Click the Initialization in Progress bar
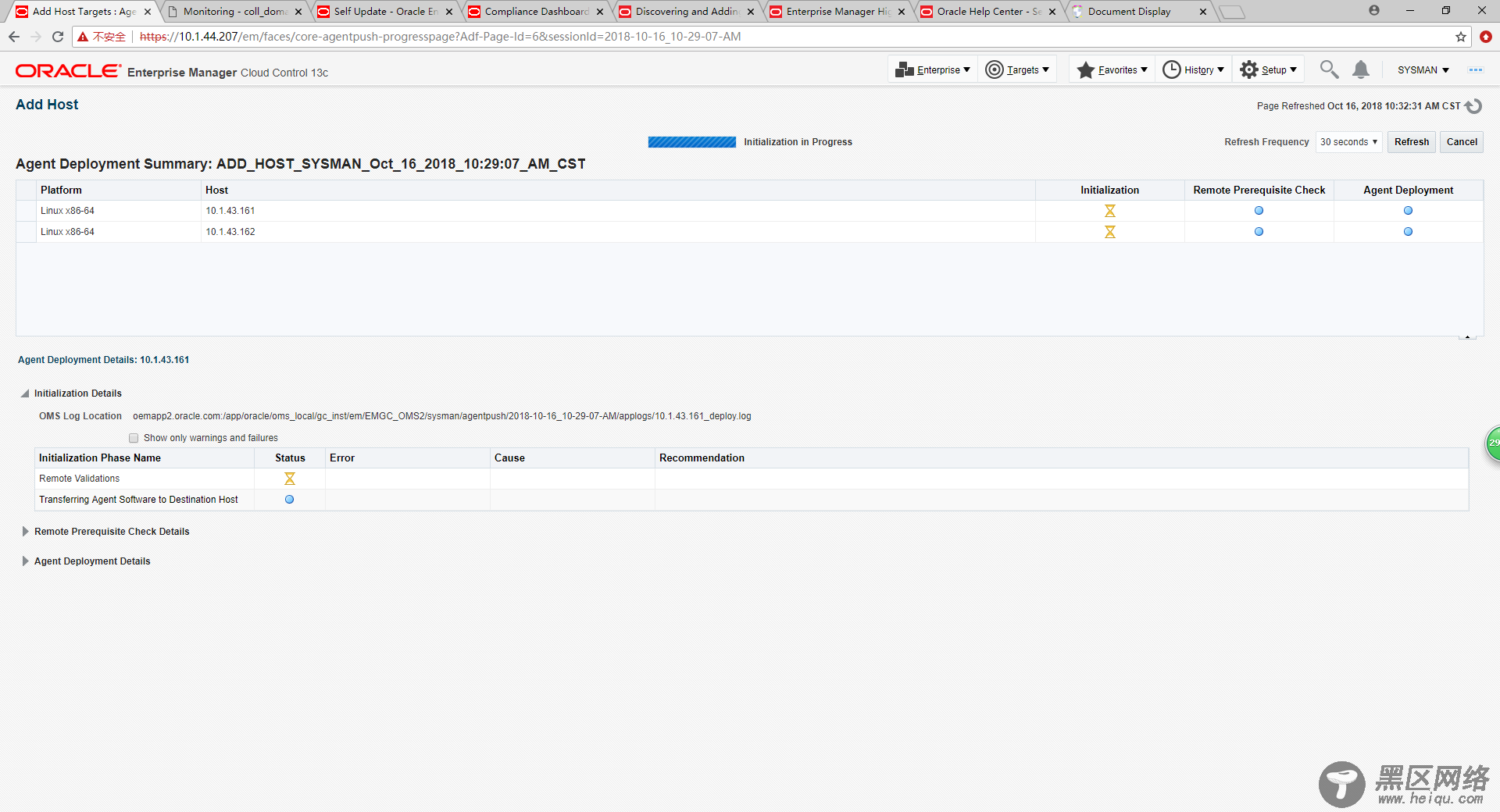This screenshot has height=812, width=1500. coord(691,142)
